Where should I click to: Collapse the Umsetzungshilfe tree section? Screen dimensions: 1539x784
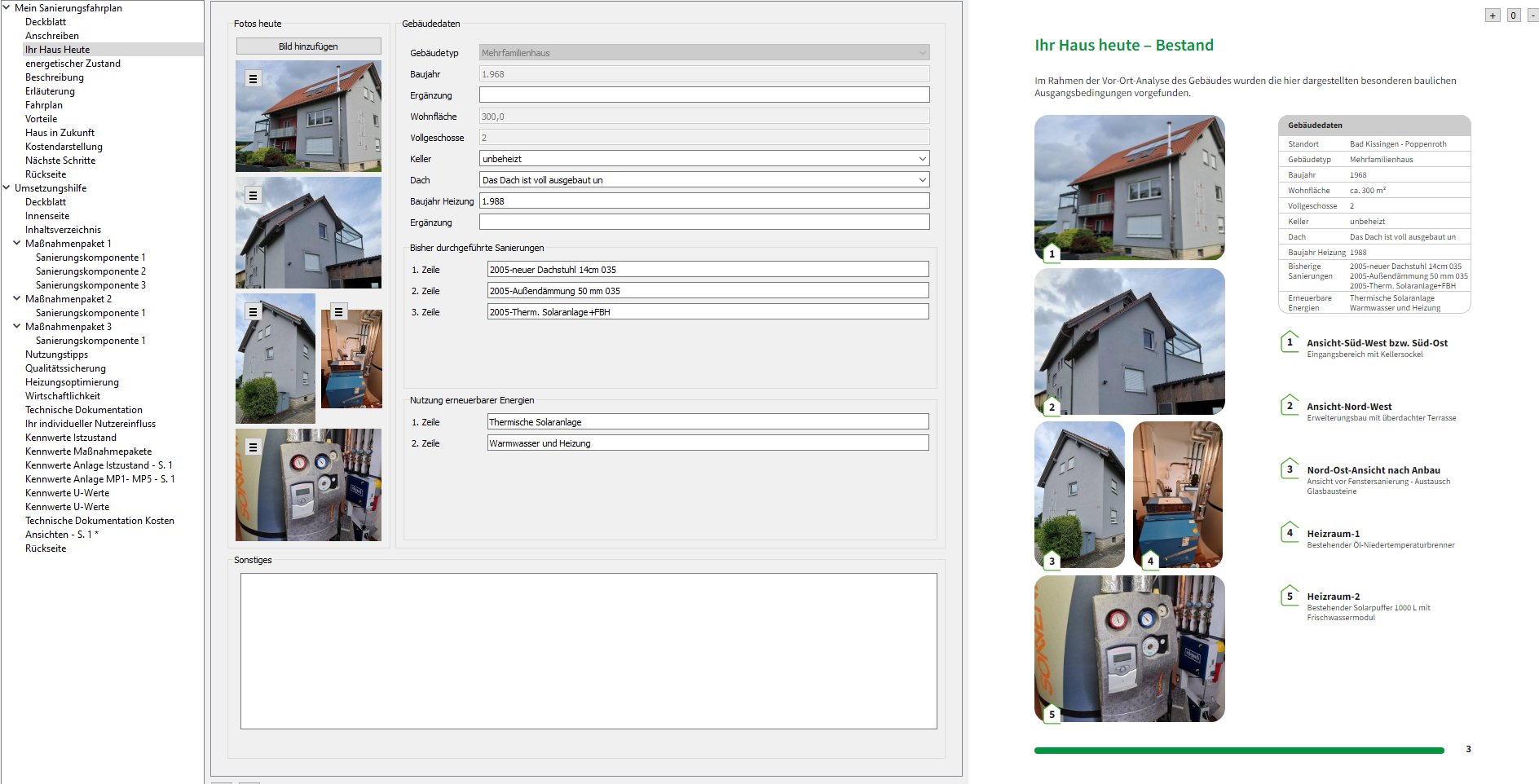(7, 188)
